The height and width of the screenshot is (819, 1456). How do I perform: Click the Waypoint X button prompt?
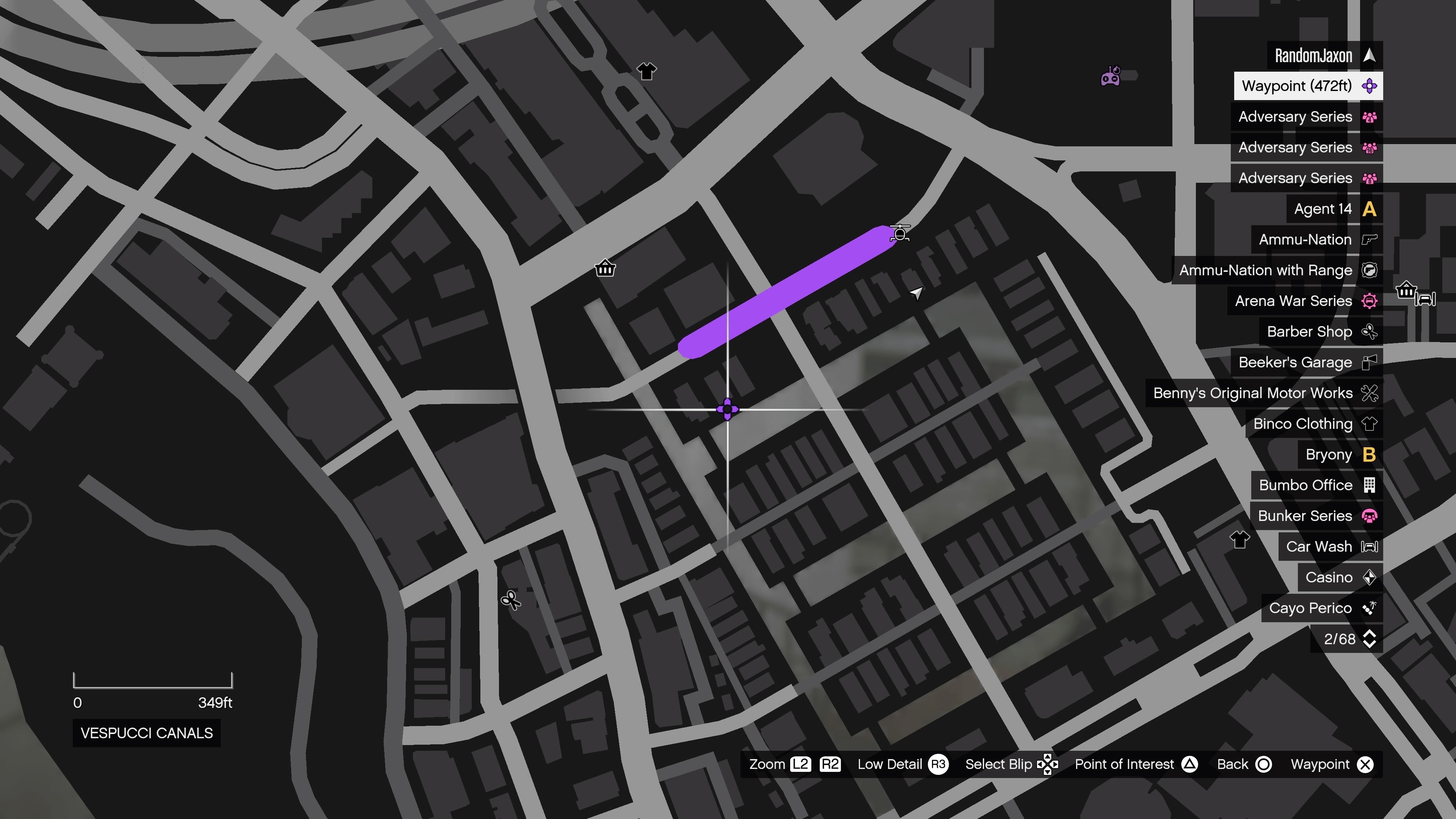tap(1365, 764)
